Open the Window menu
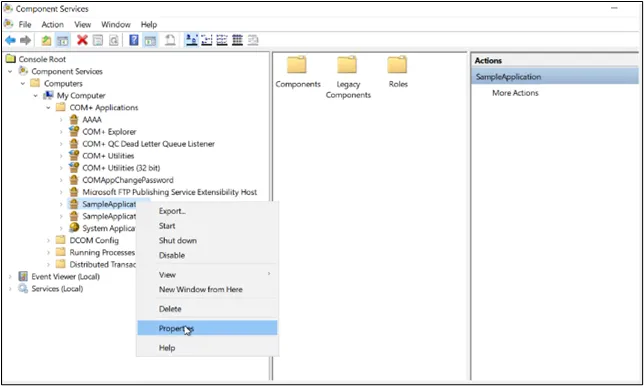 tap(116, 25)
